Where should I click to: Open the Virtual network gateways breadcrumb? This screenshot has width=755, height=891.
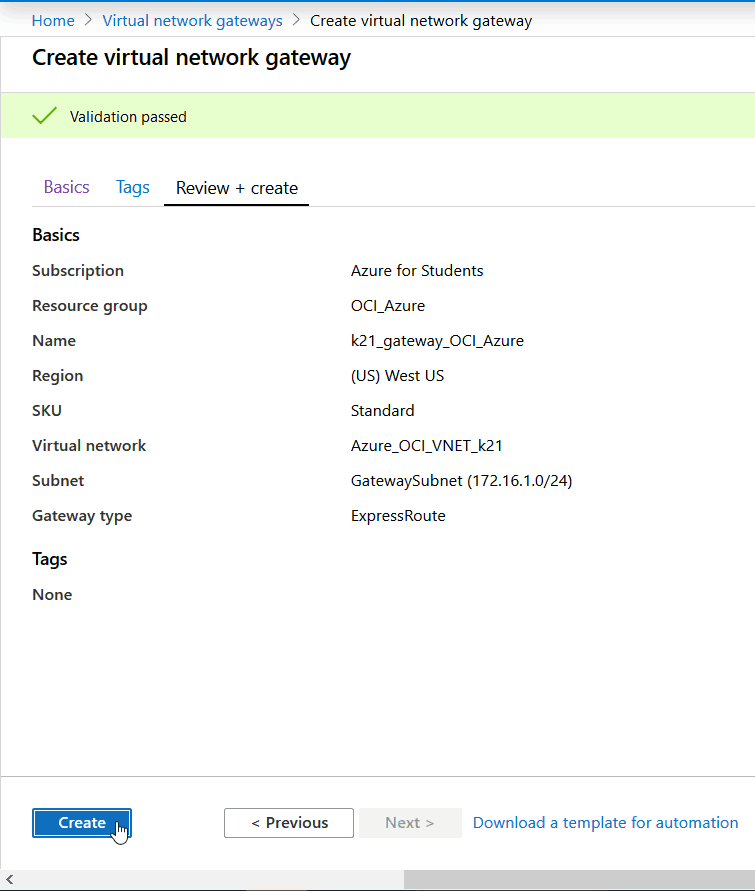(x=192, y=20)
